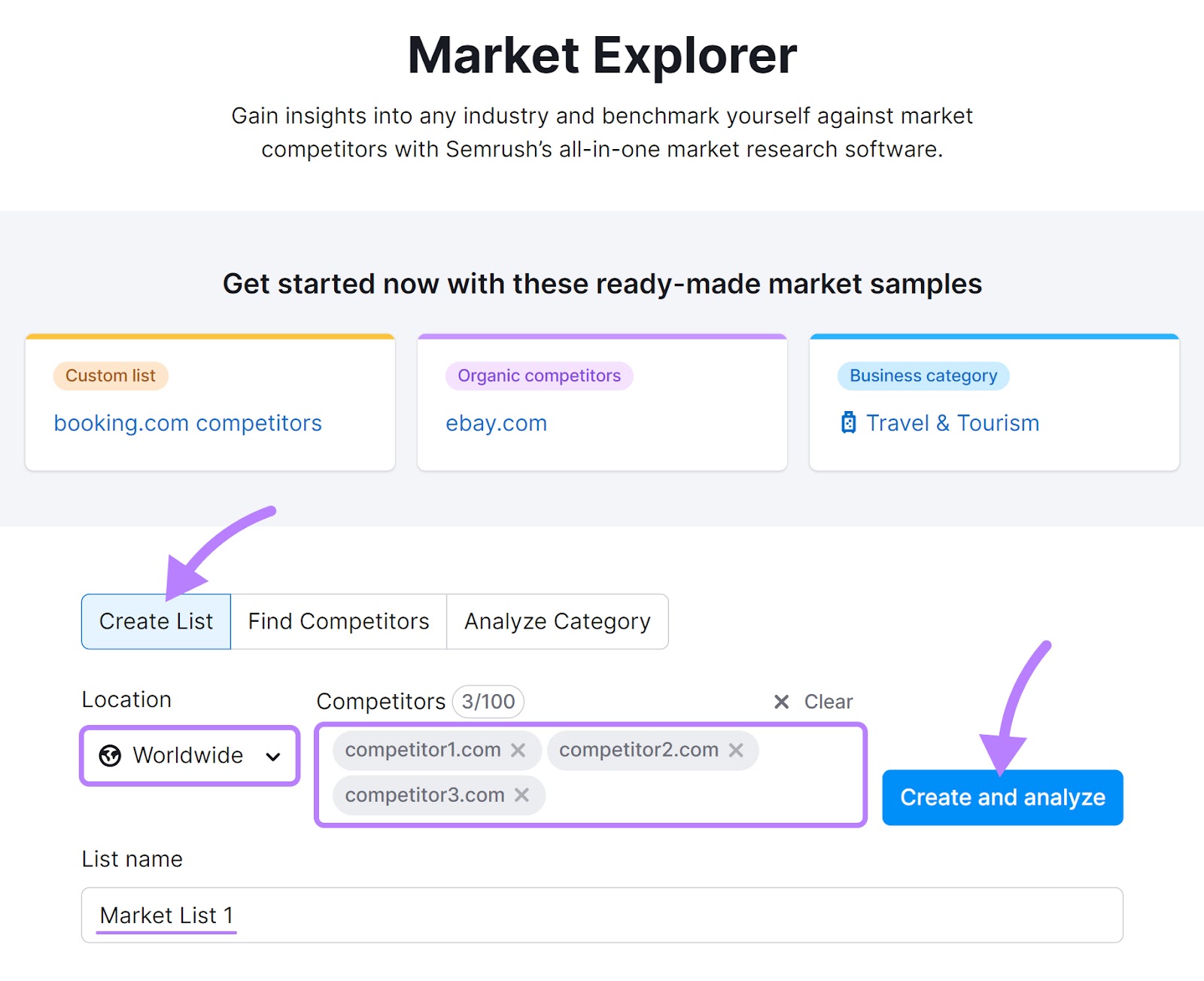The image size is (1204, 981).
Task: Click the Create and analyze button
Action: click(1002, 797)
